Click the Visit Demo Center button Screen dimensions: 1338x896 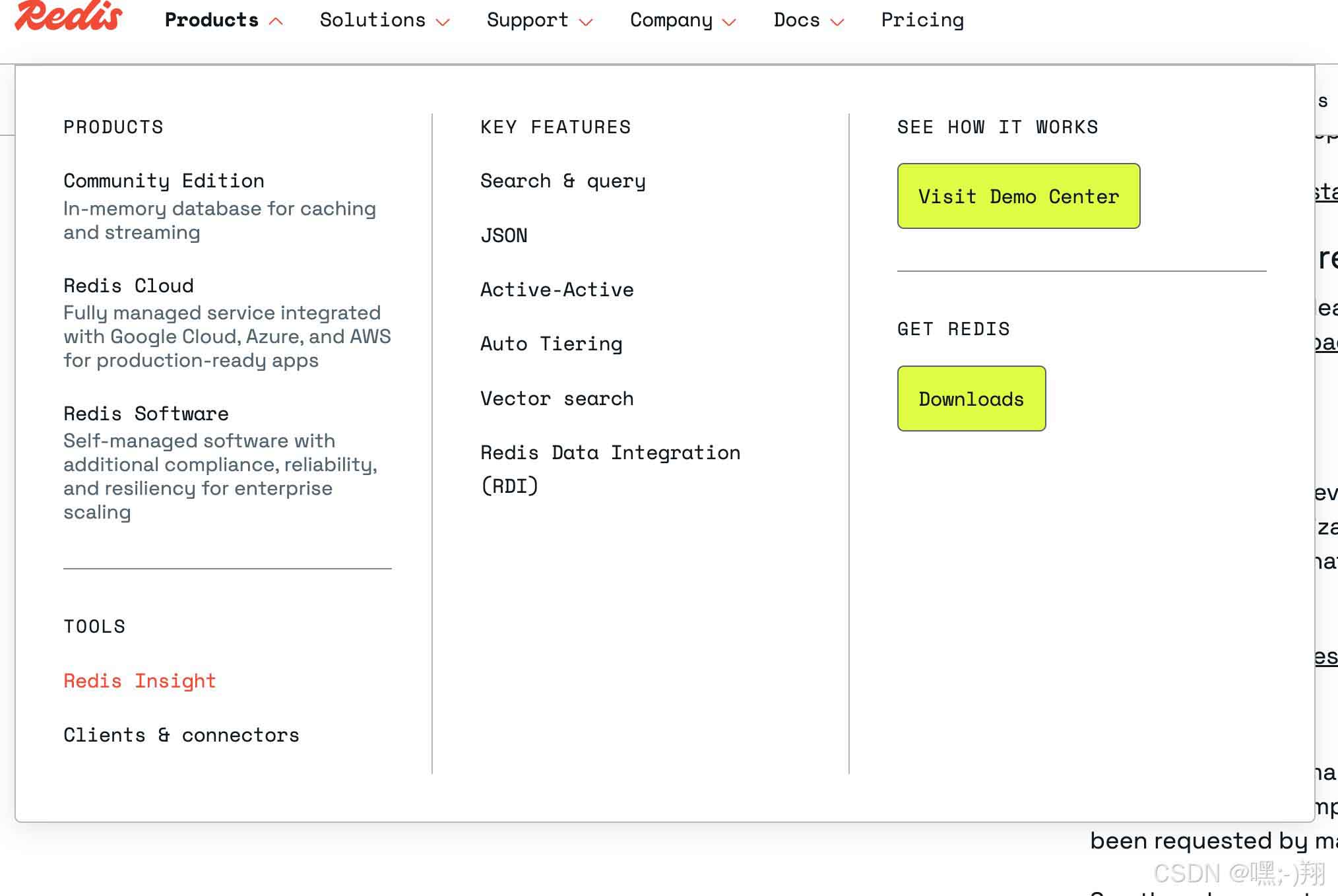click(x=1019, y=196)
